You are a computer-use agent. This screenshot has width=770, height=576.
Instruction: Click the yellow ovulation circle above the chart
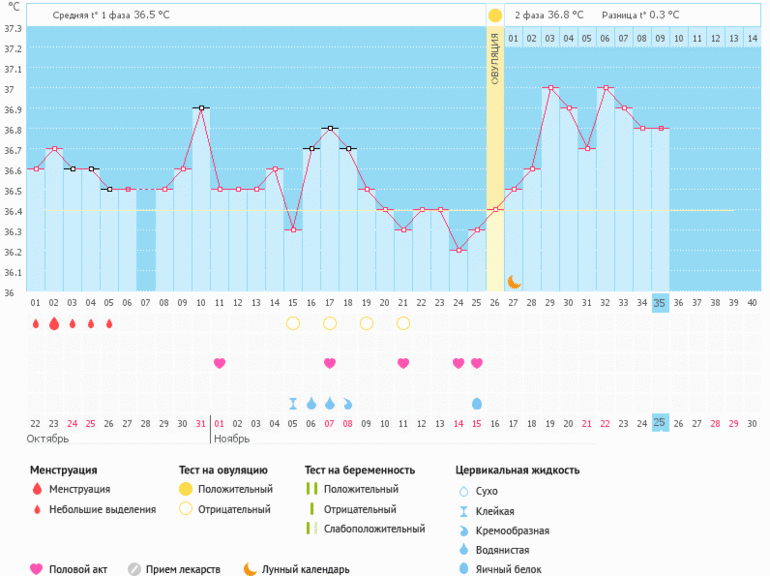[494, 15]
